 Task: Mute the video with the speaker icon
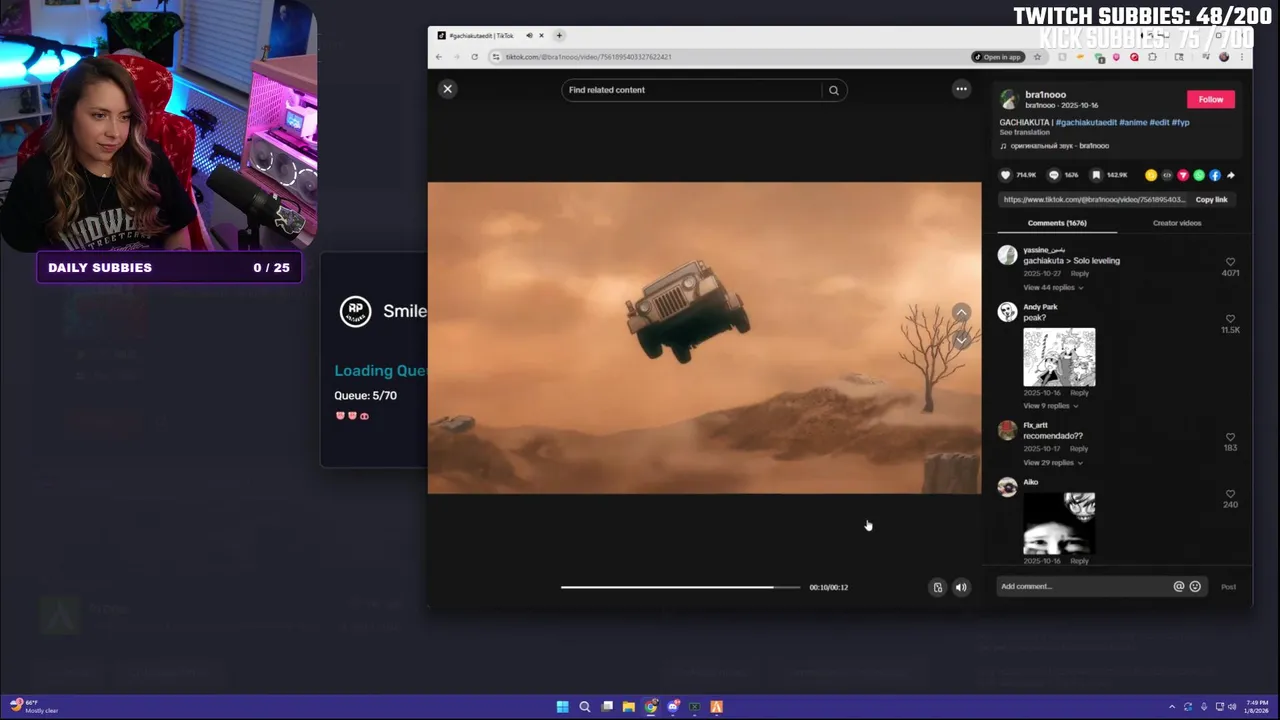[x=961, y=587]
